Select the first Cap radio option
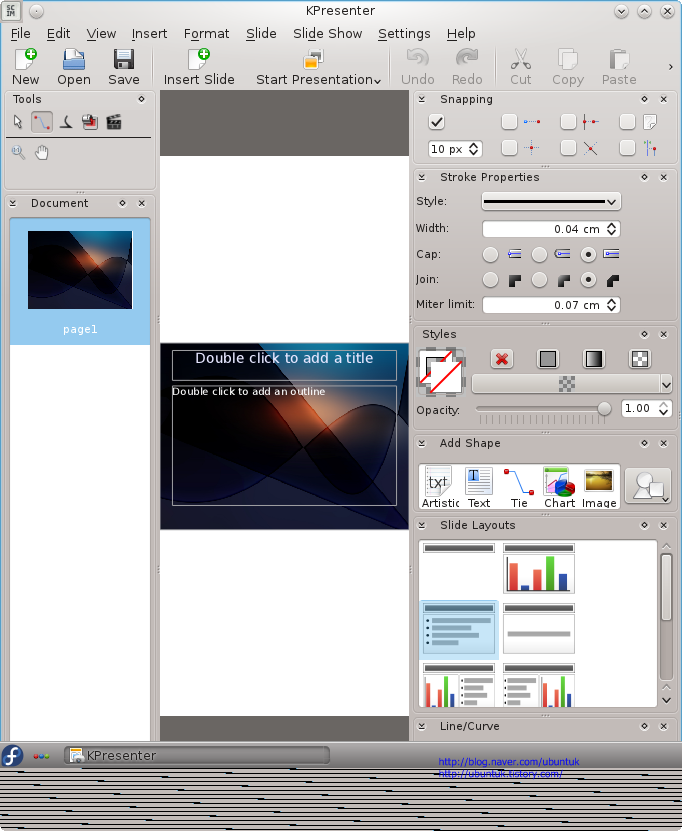Screen dimensions: 682x831 tap(490, 254)
